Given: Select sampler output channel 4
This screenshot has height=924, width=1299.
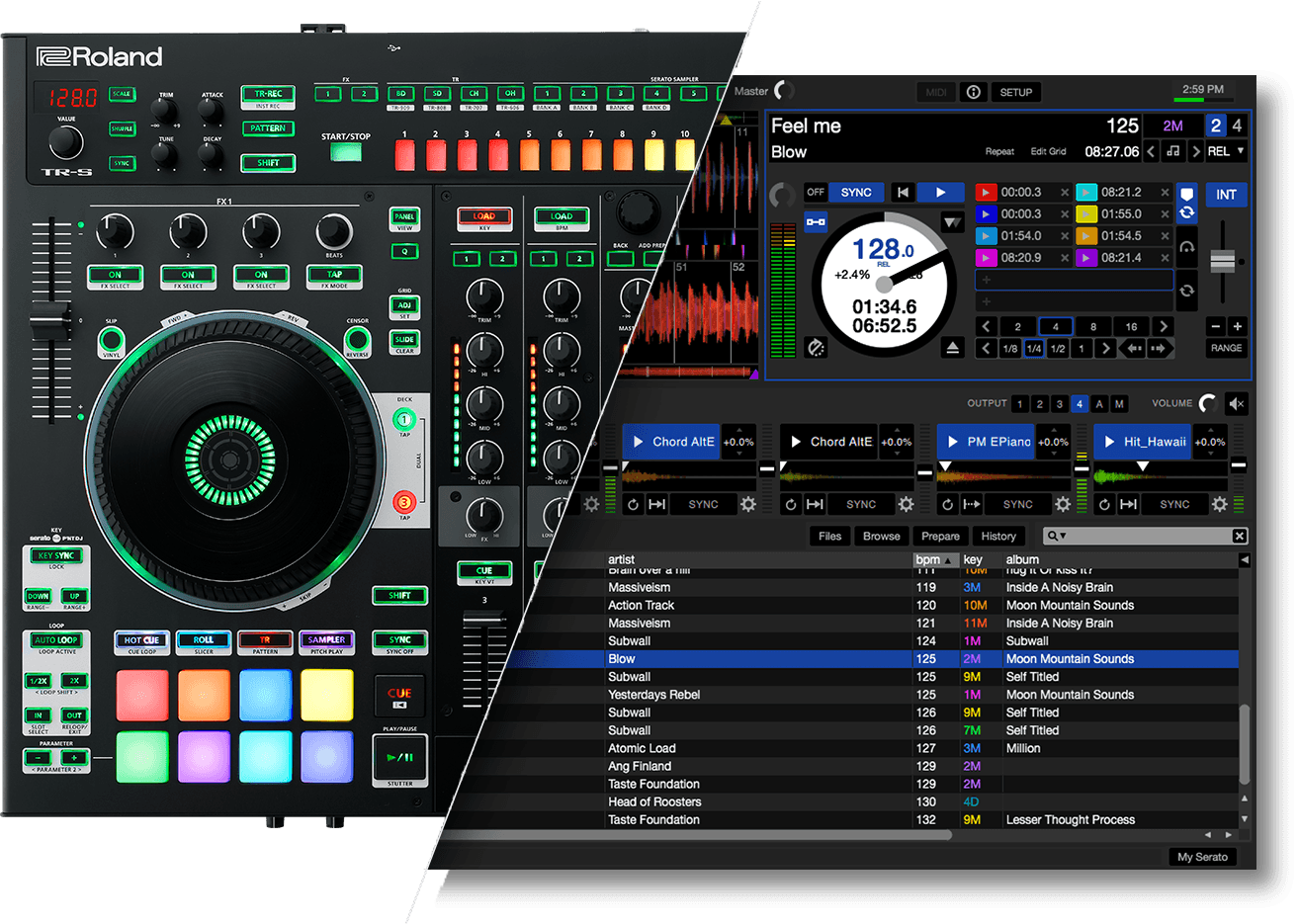Looking at the screenshot, I should pos(1079,403).
